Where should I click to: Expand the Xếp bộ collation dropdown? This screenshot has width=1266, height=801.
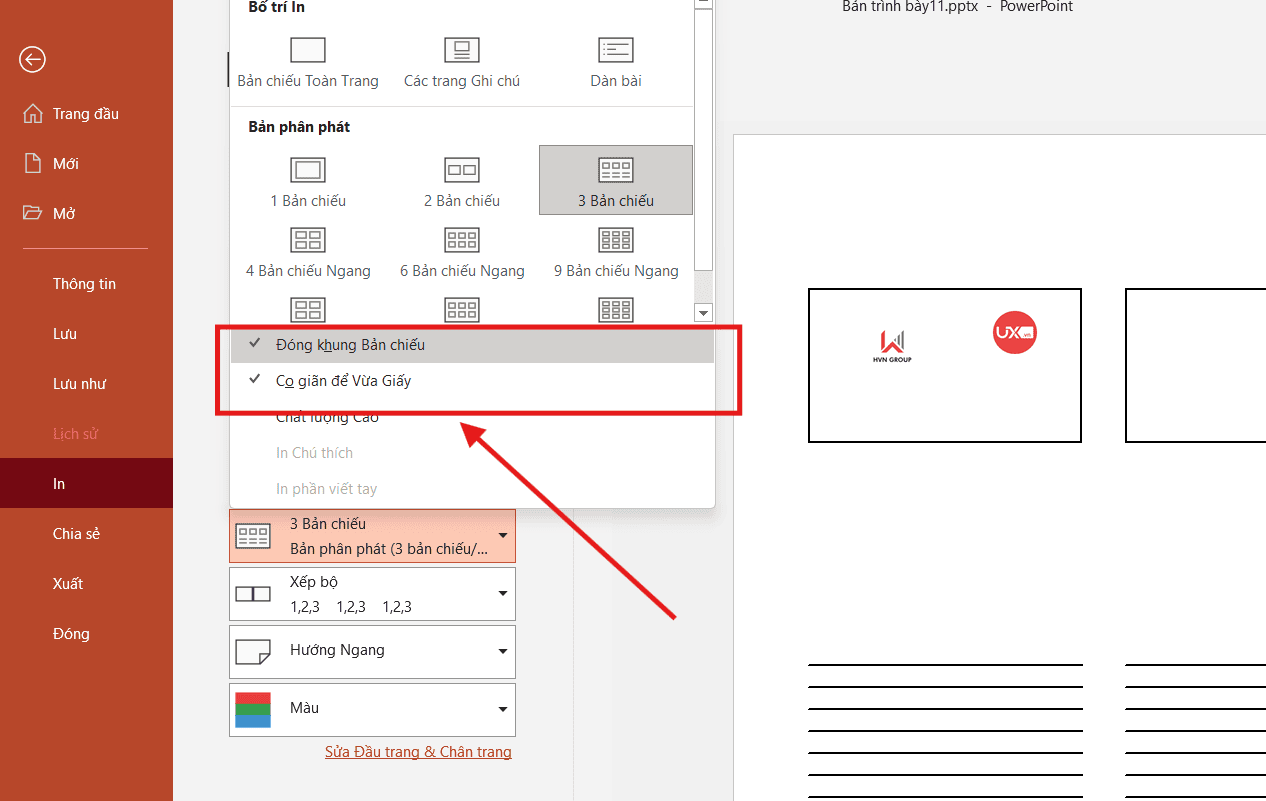pyautogui.click(x=372, y=594)
